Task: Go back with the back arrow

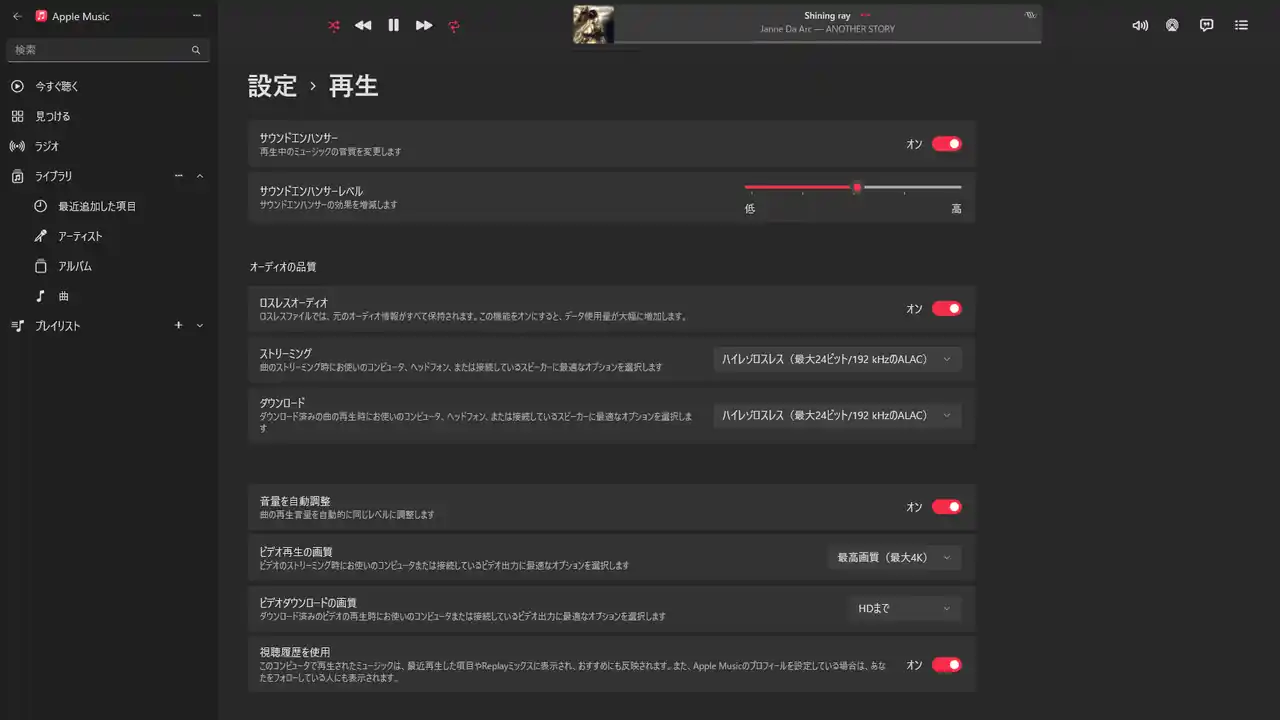Action: tap(17, 16)
